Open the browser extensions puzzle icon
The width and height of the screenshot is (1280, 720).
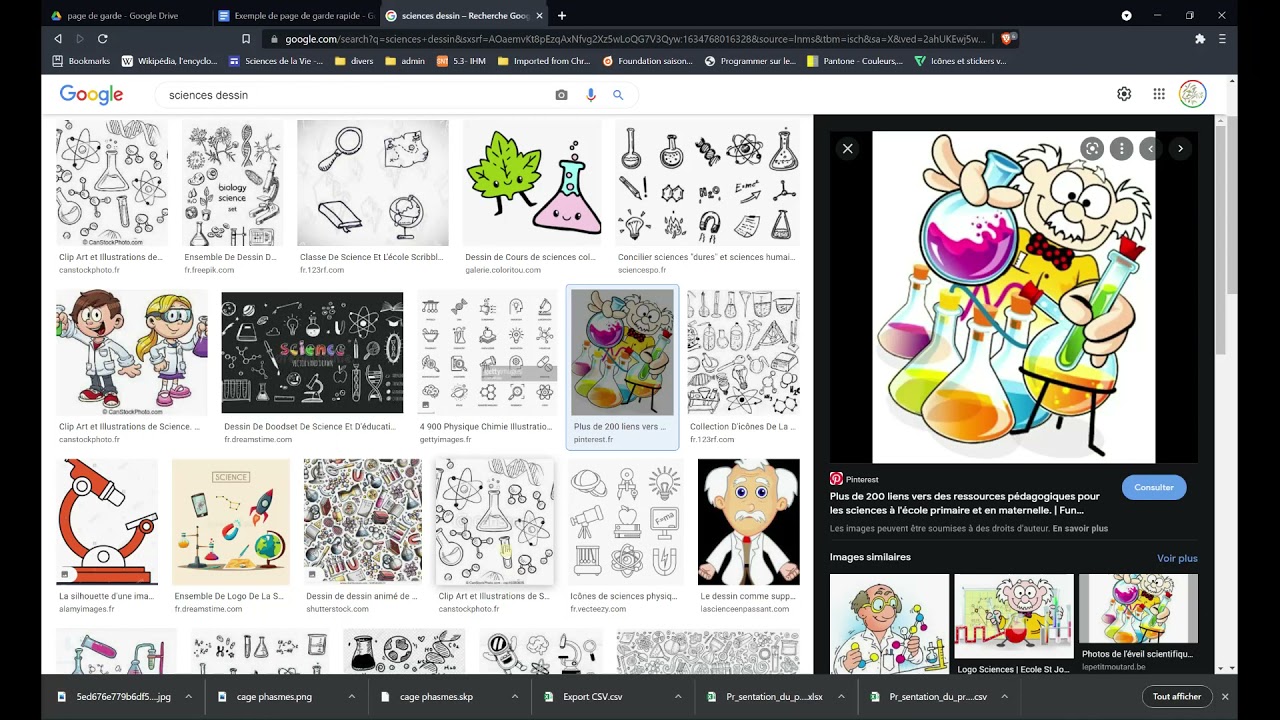pos(1200,39)
